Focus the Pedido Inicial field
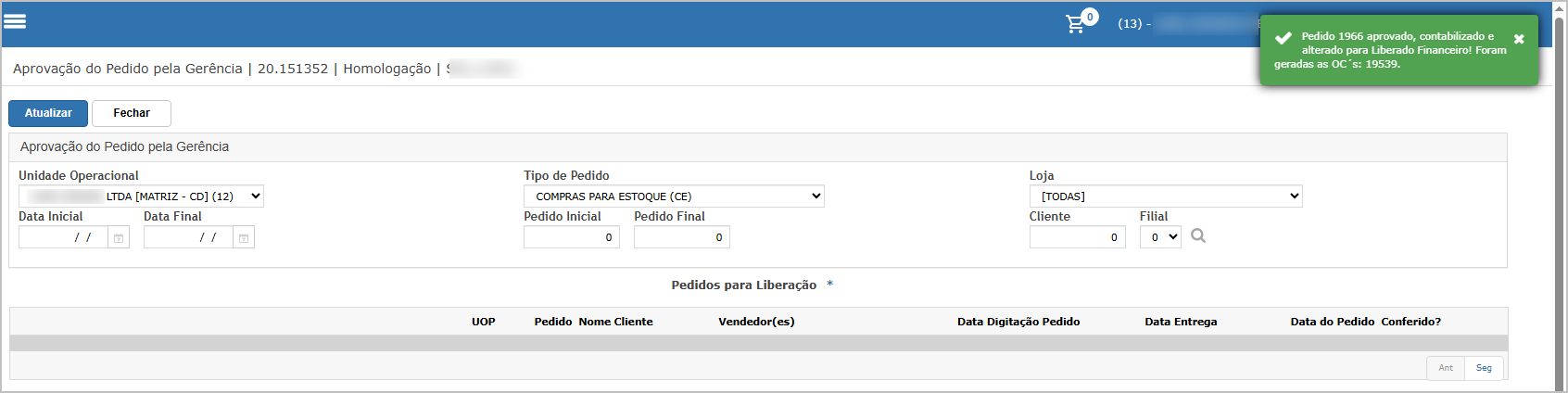This screenshot has width=1568, height=393. [x=572, y=237]
